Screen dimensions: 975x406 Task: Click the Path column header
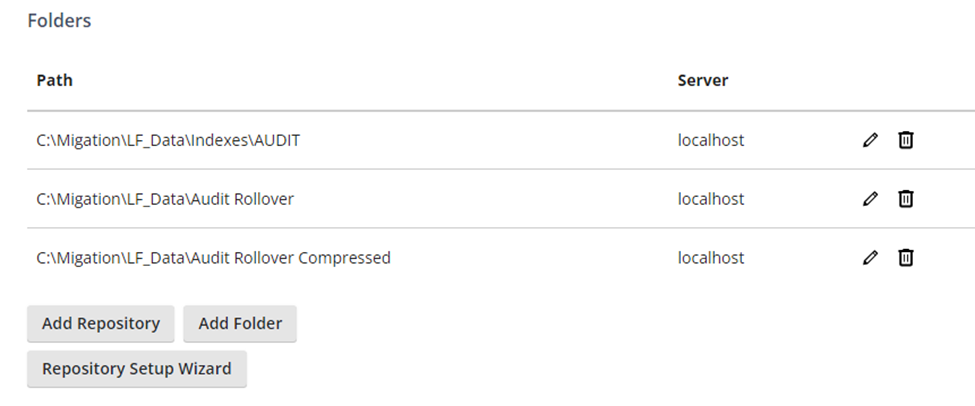55,80
